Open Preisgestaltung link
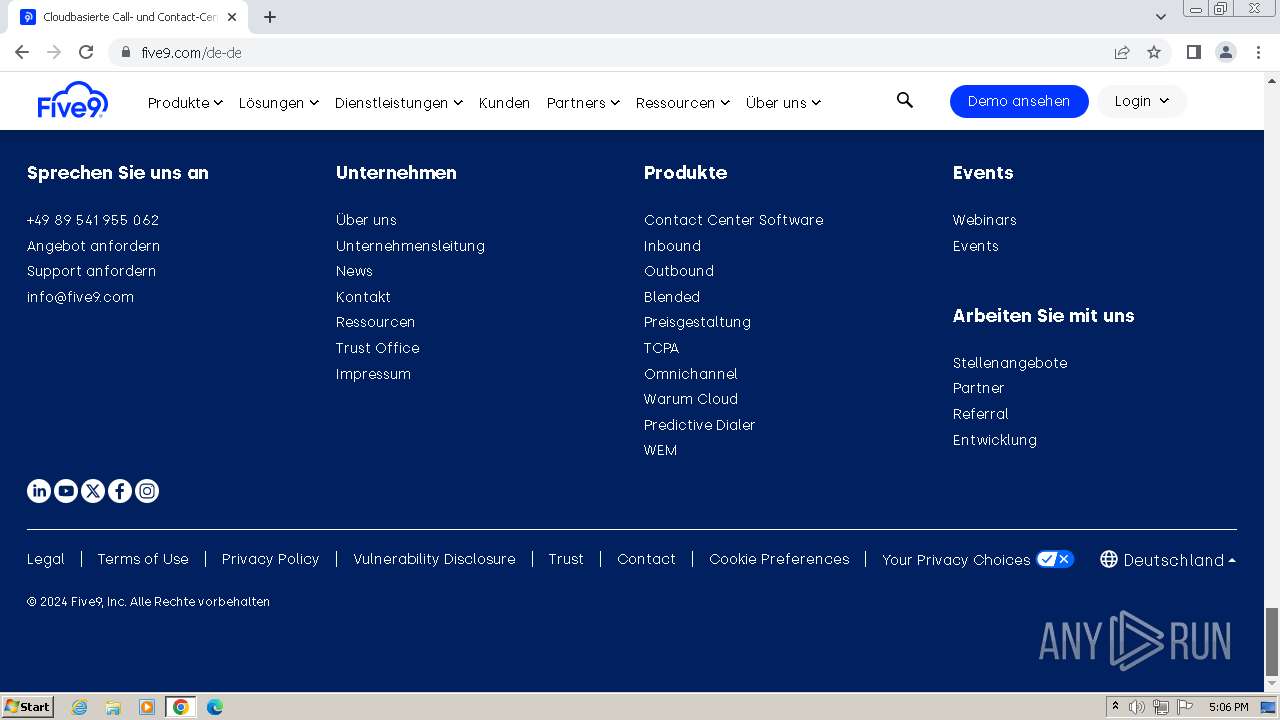The width and height of the screenshot is (1280, 720). (697, 322)
